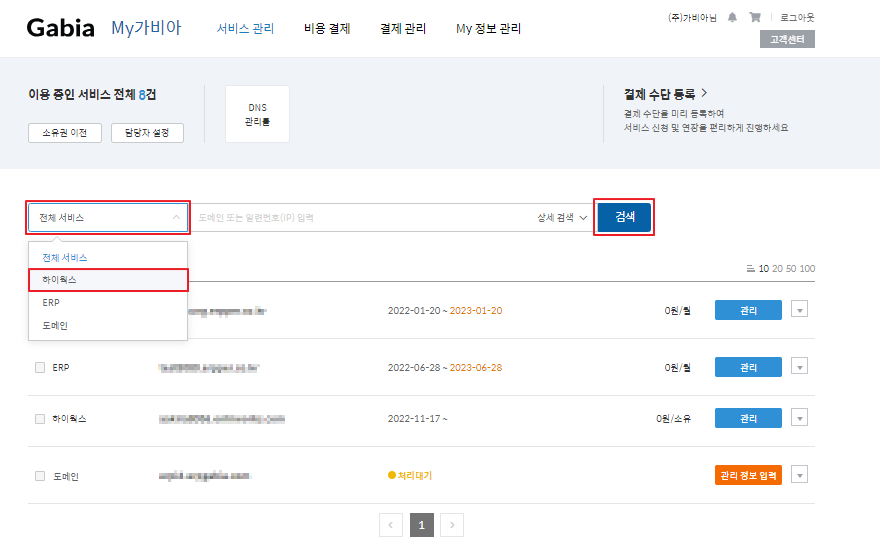This screenshot has height=549, width=880.
Task: Click 담당자 설정 button
Action: pyautogui.click(x=147, y=133)
